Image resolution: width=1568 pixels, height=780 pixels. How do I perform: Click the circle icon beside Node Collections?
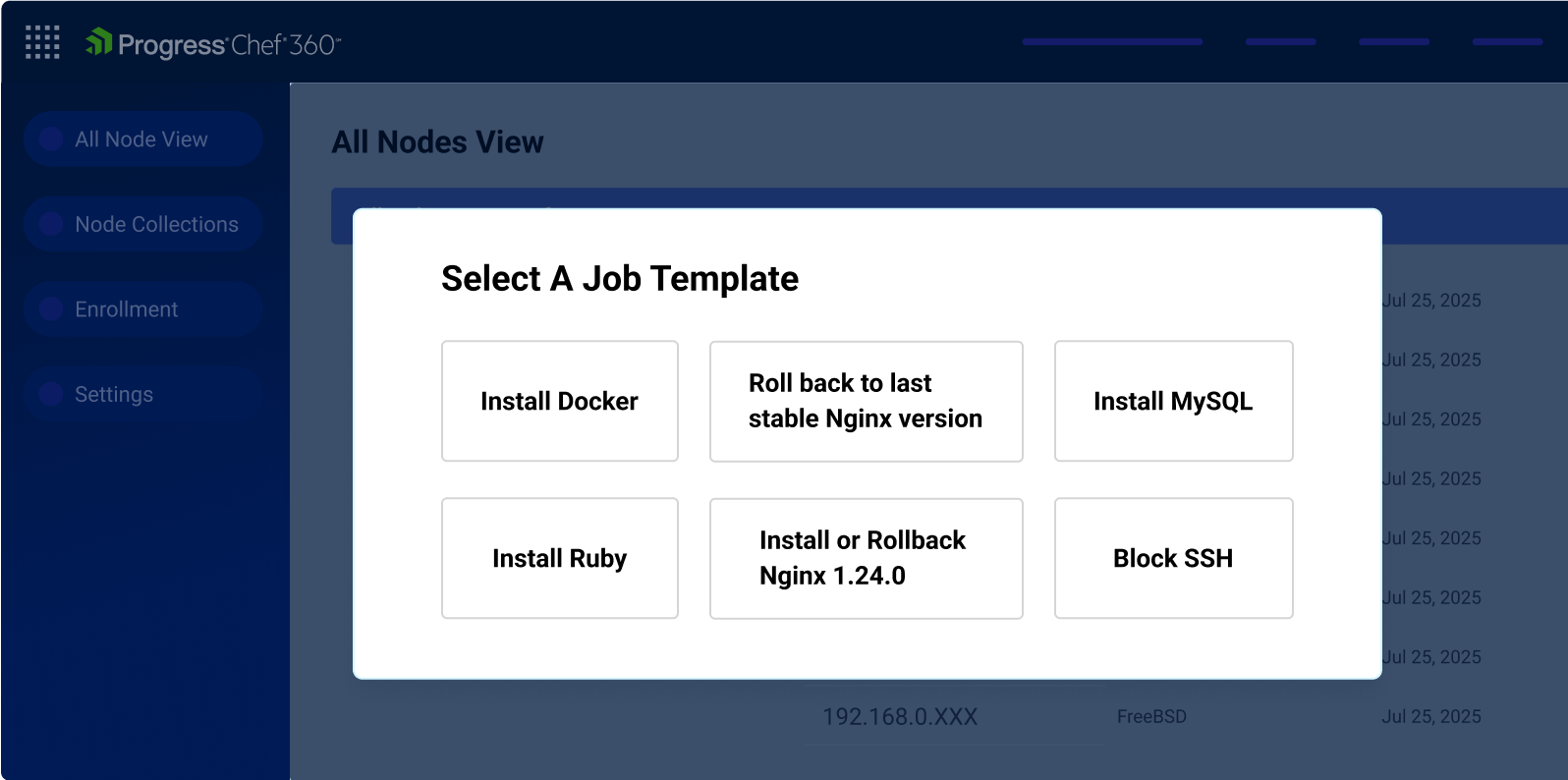tap(51, 224)
